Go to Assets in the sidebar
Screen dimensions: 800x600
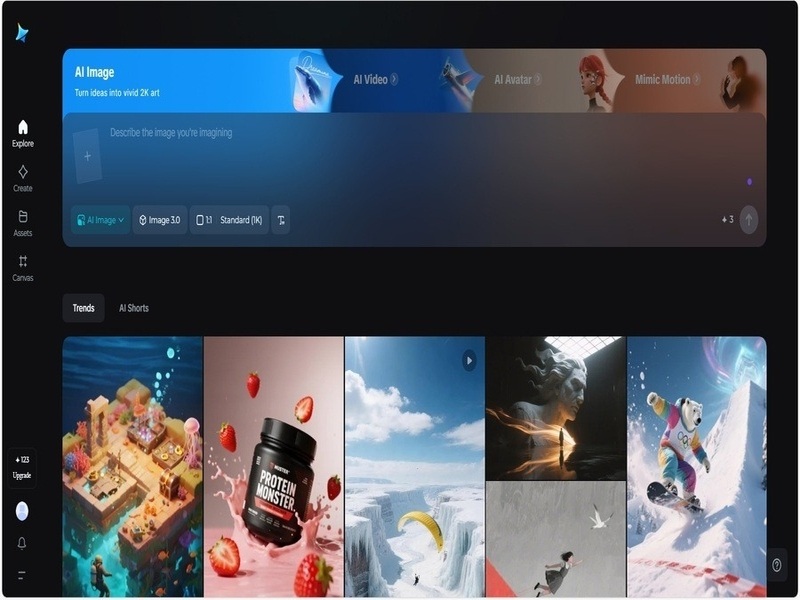coord(22,222)
